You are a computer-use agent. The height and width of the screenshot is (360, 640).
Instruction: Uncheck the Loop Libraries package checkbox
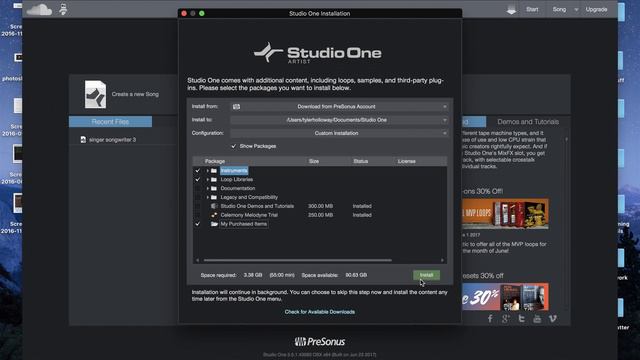click(x=198, y=180)
